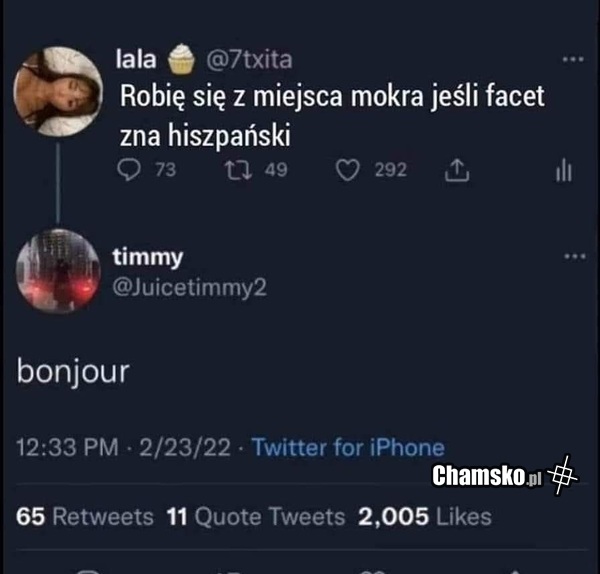Open timmy's profile avatar
This screenshot has height=574, width=600.
pos(58,271)
